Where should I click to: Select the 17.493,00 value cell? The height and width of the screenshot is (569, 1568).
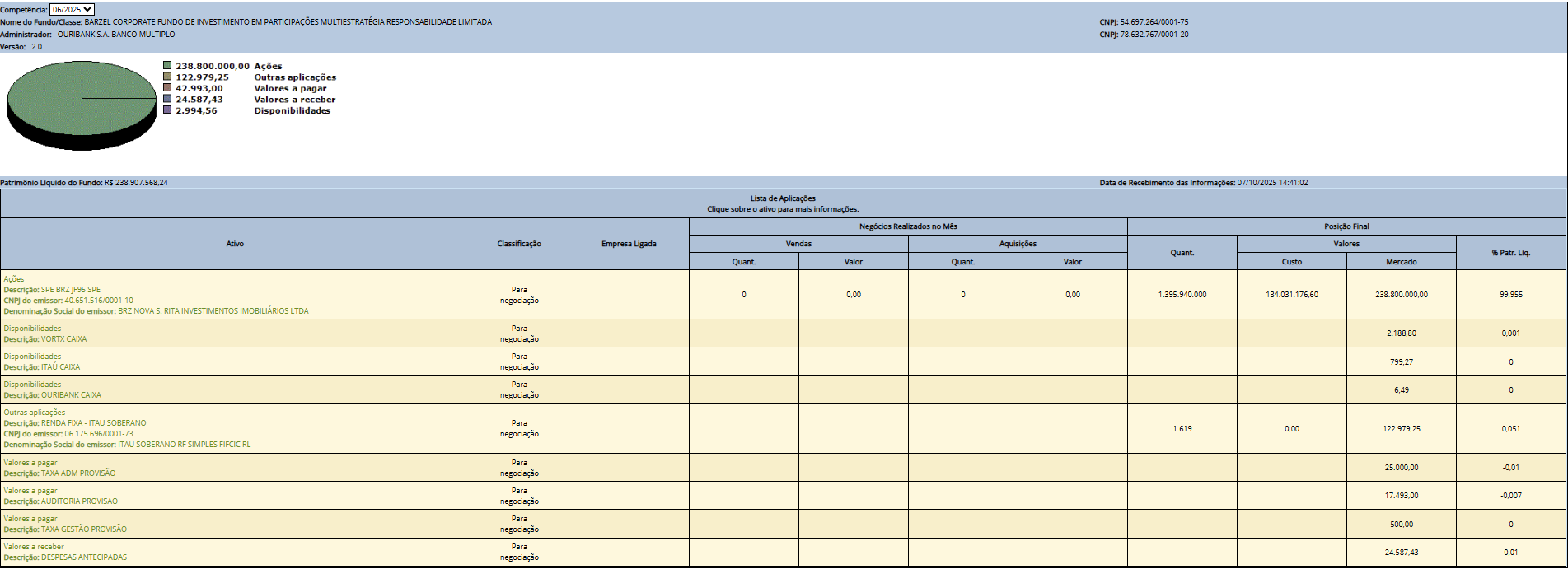coord(1402,496)
